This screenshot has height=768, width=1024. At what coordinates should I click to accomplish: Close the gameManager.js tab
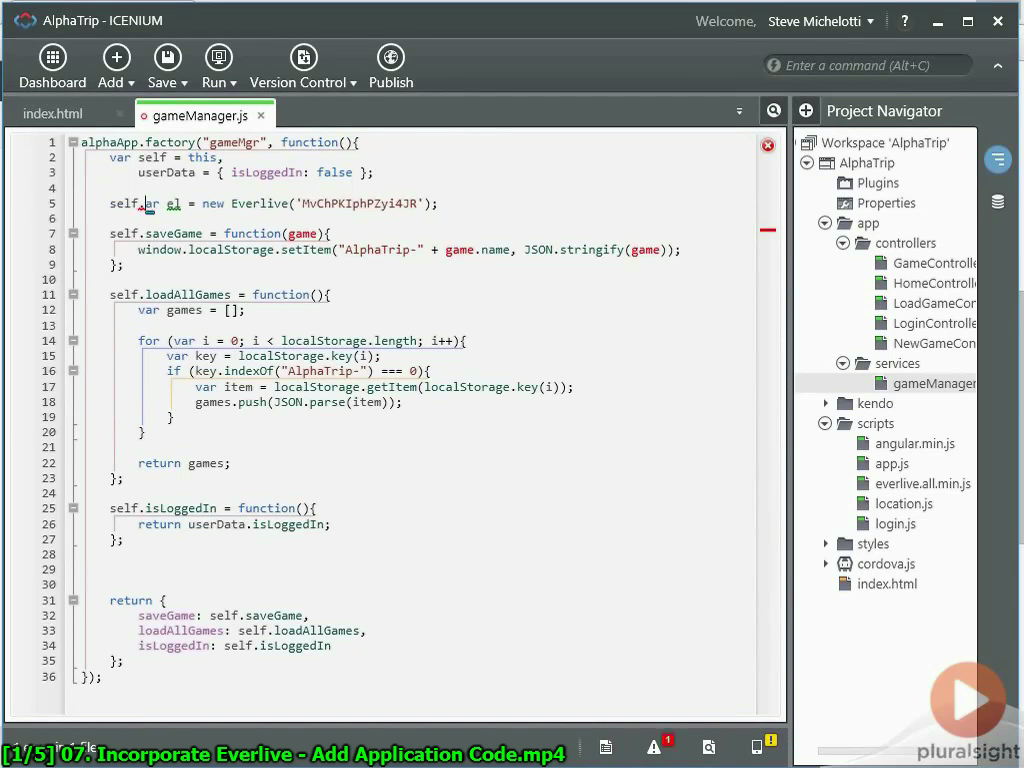pos(261,116)
